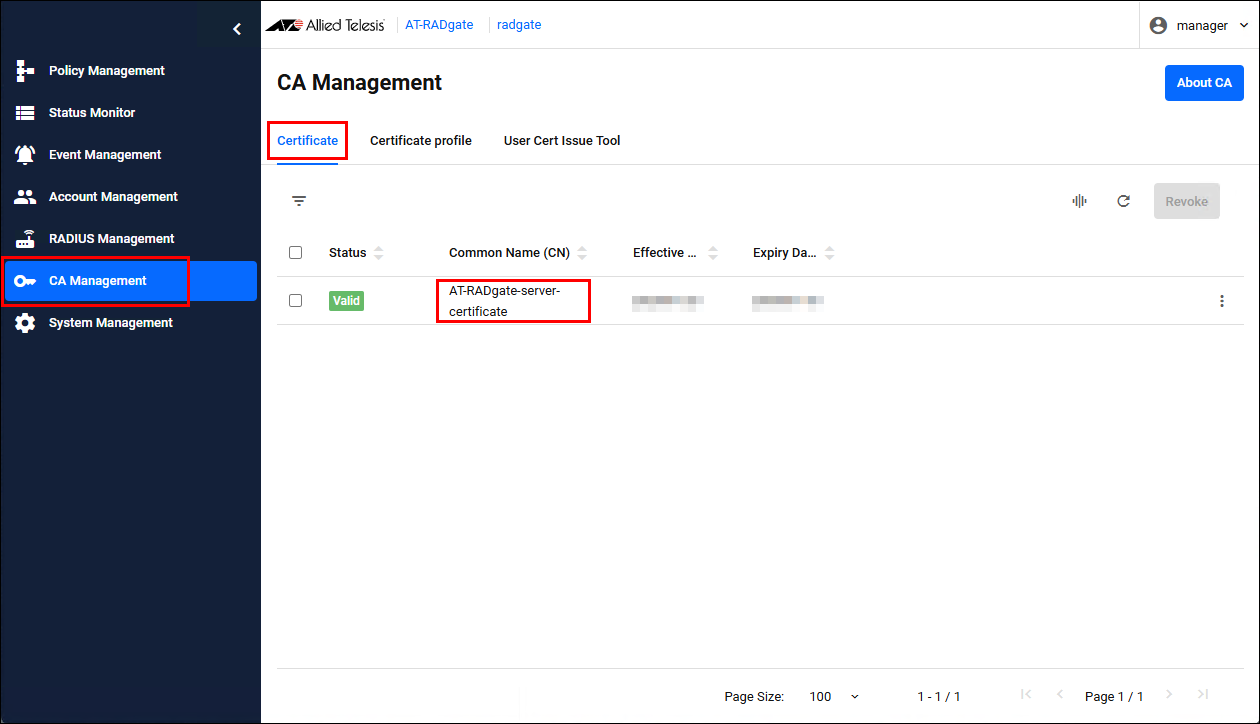
Task: Click the Valid status badge
Action: click(x=346, y=301)
